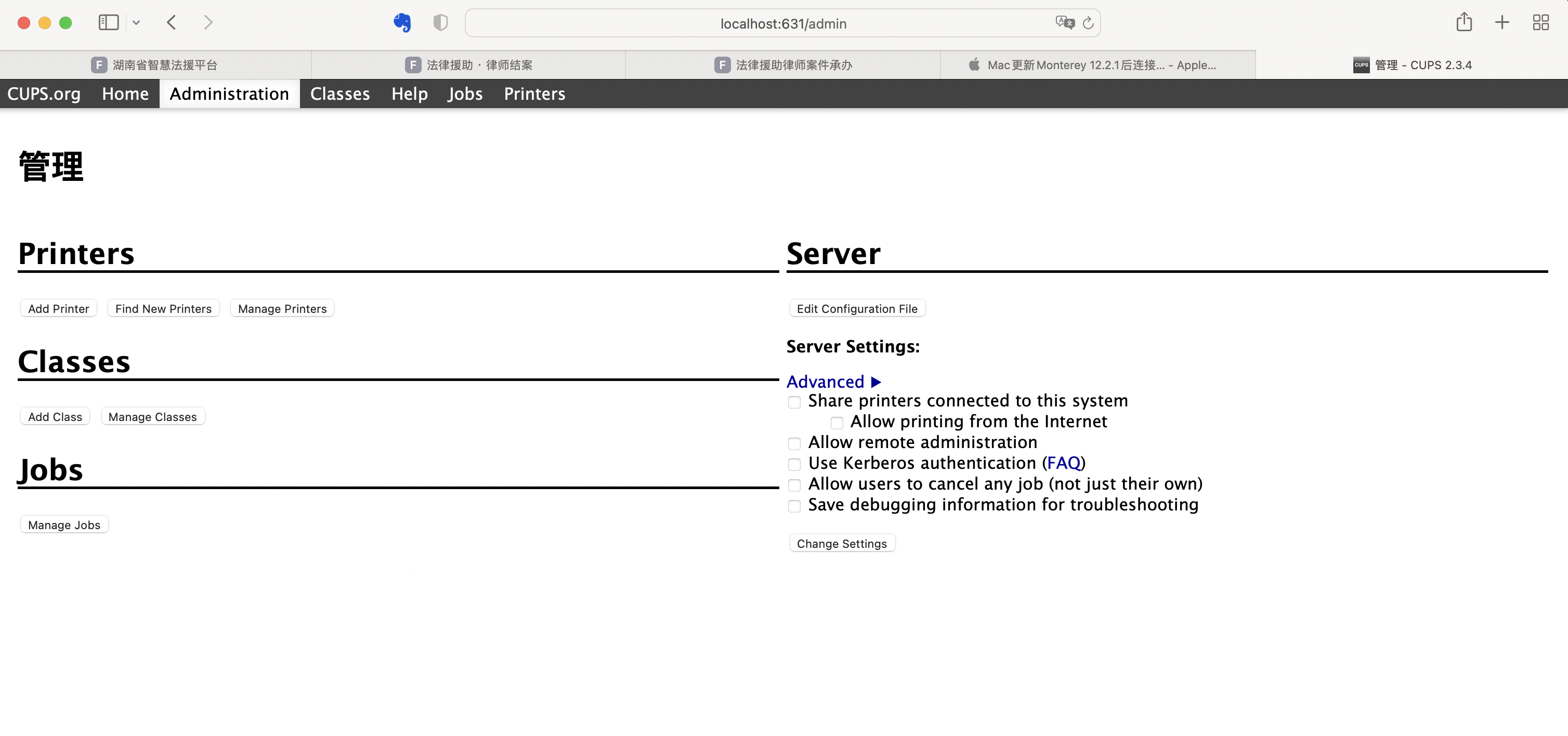The height and width of the screenshot is (736, 1568).
Task: Enable Share printers connected to this system
Action: [x=794, y=402]
